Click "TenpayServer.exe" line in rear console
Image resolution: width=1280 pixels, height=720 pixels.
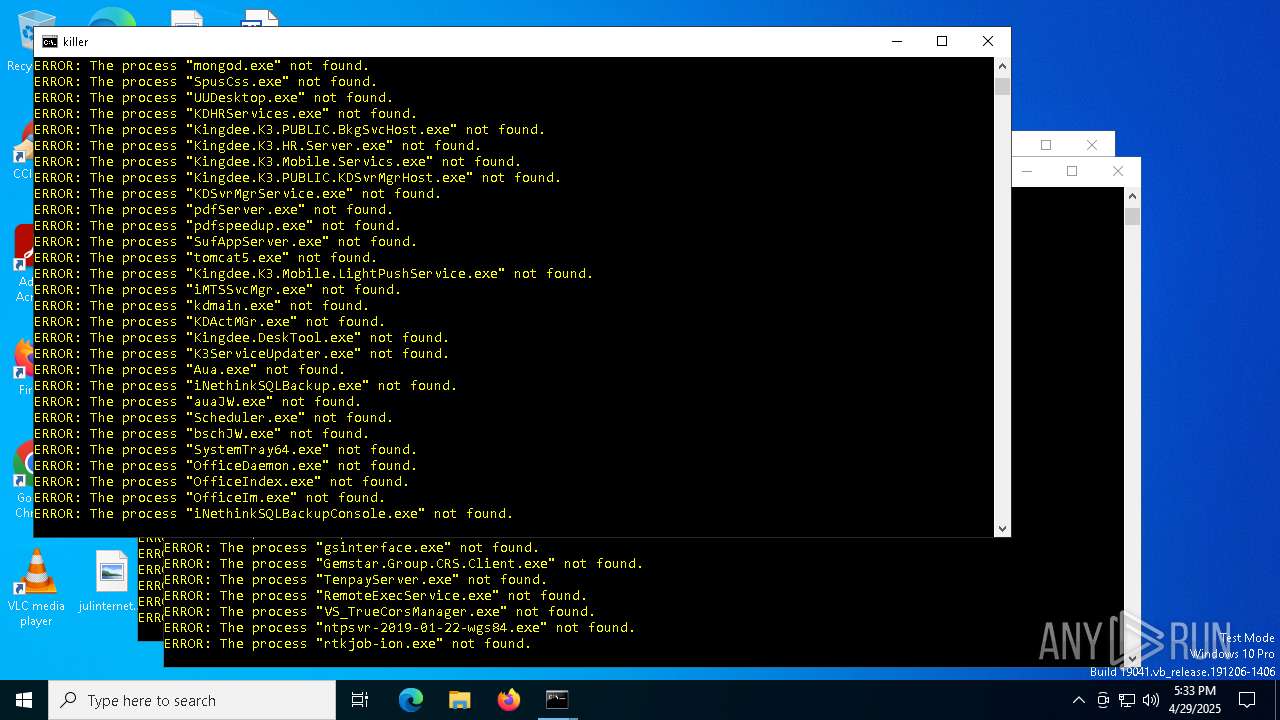click(x=355, y=580)
